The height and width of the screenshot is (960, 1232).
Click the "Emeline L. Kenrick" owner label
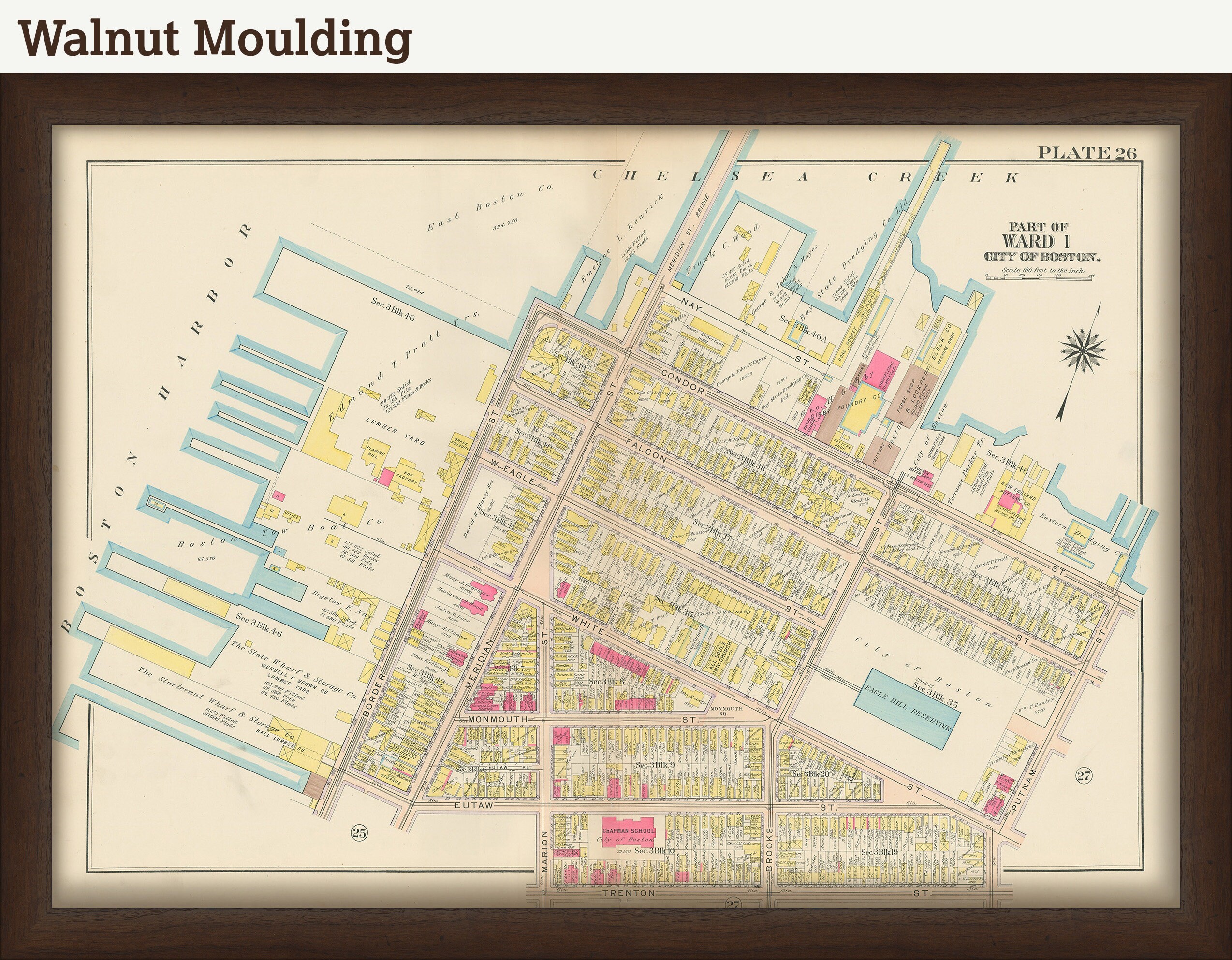tap(623, 240)
